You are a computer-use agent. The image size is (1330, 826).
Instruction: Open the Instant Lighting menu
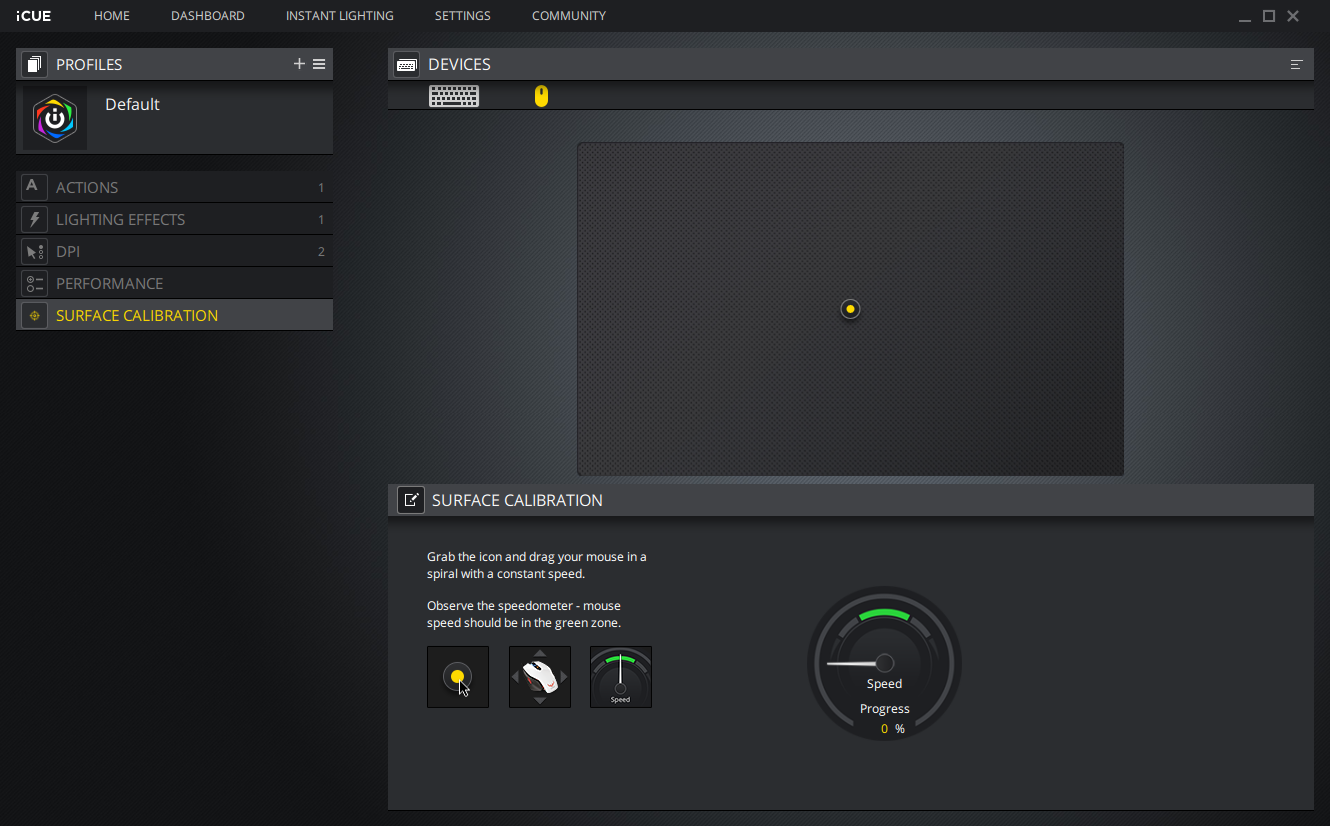click(x=339, y=16)
